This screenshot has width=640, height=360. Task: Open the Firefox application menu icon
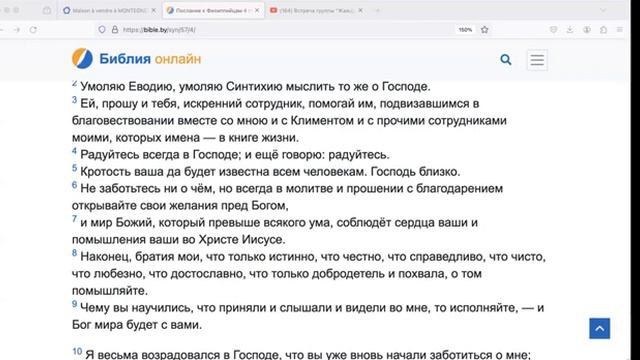coord(620,29)
